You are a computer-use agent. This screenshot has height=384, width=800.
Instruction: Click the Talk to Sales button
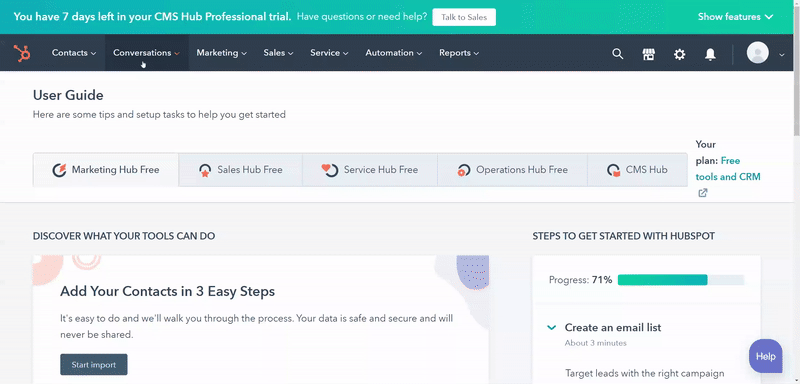pos(464,17)
